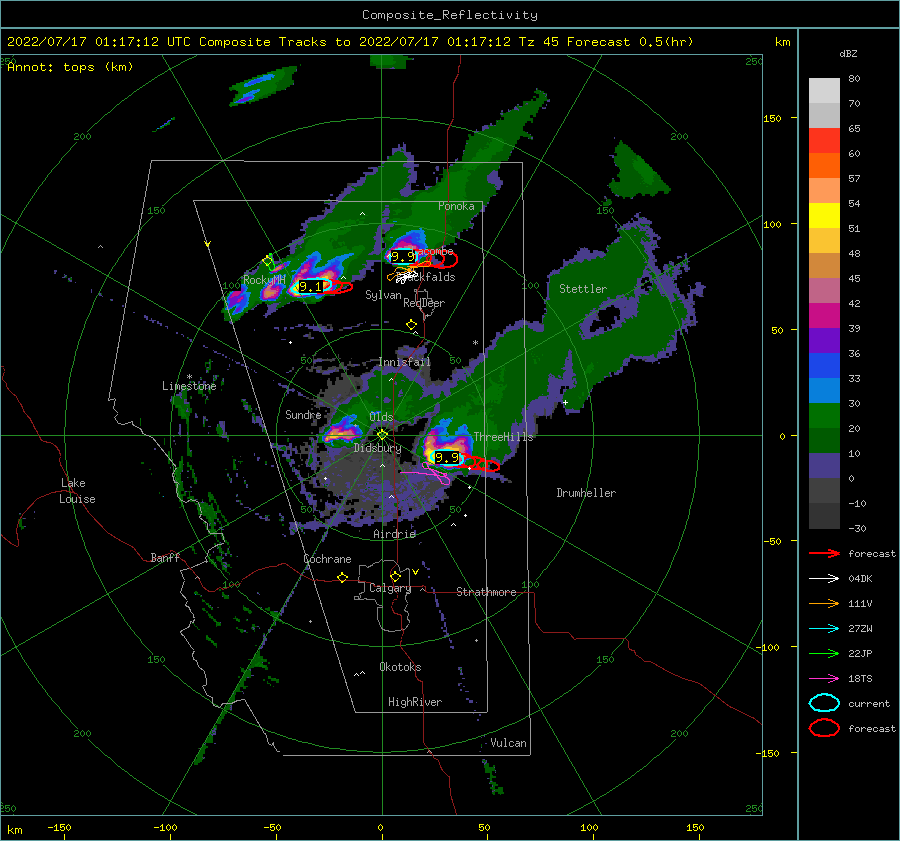
Task: Click the Ponoka city label
Action: point(456,206)
